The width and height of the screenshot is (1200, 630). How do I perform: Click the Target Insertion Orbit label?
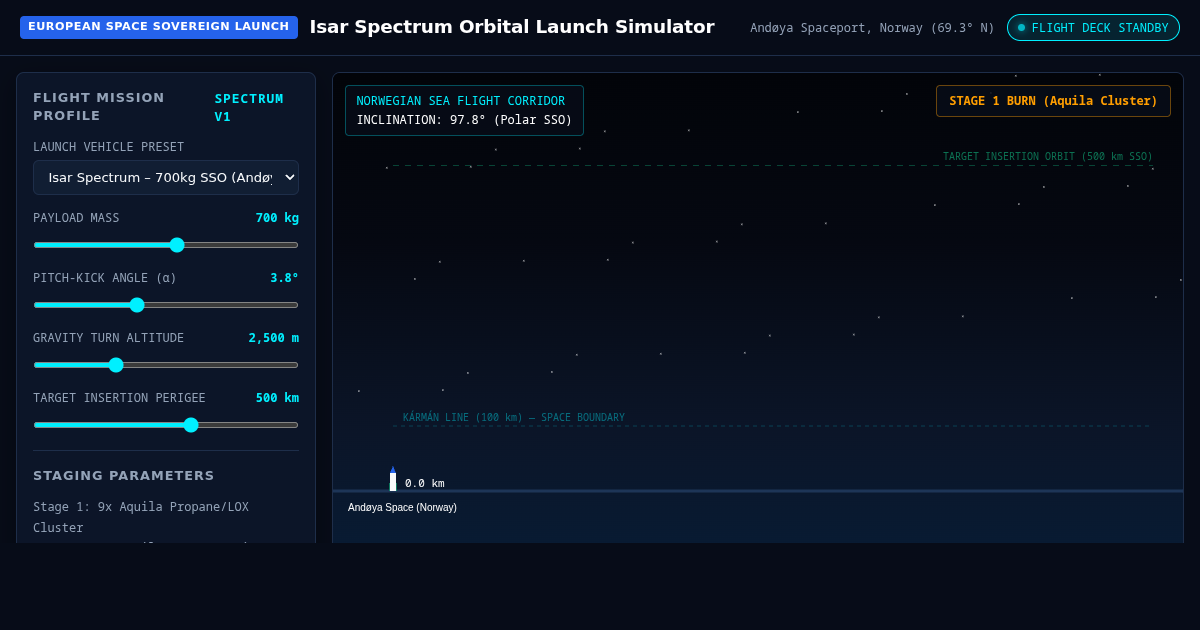pos(1048,157)
